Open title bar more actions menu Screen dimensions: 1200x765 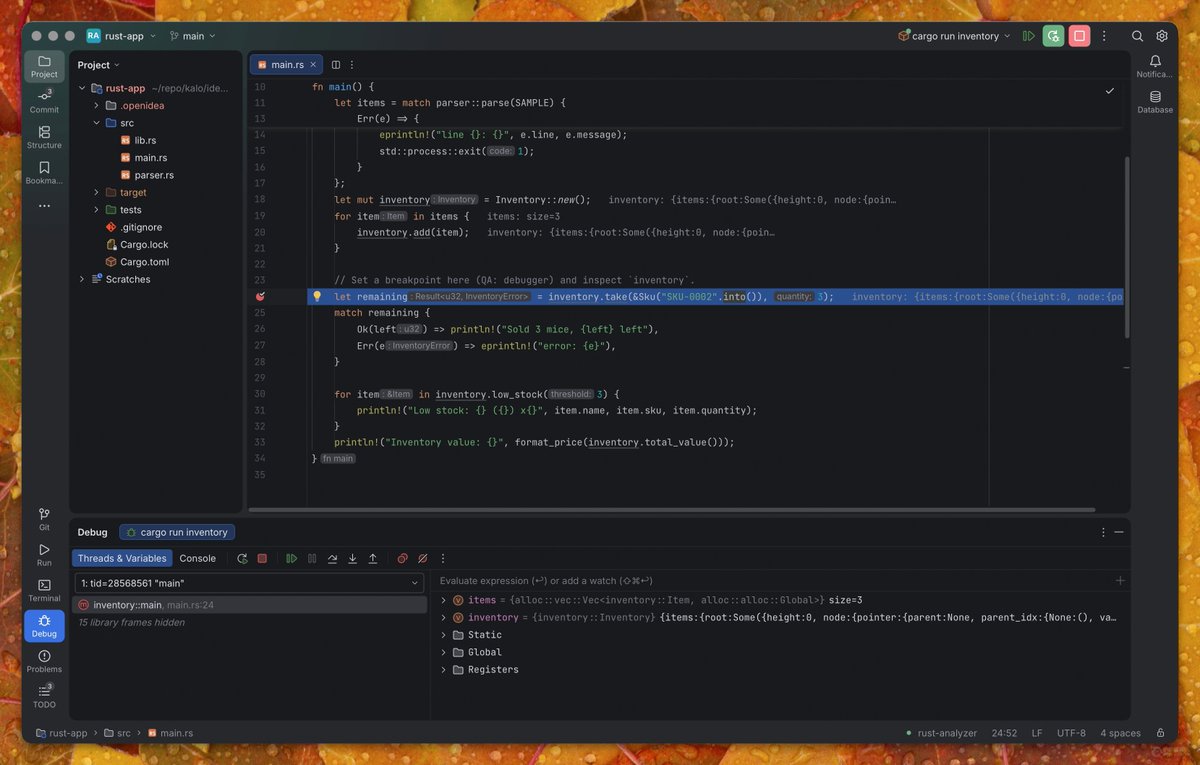coord(1104,36)
